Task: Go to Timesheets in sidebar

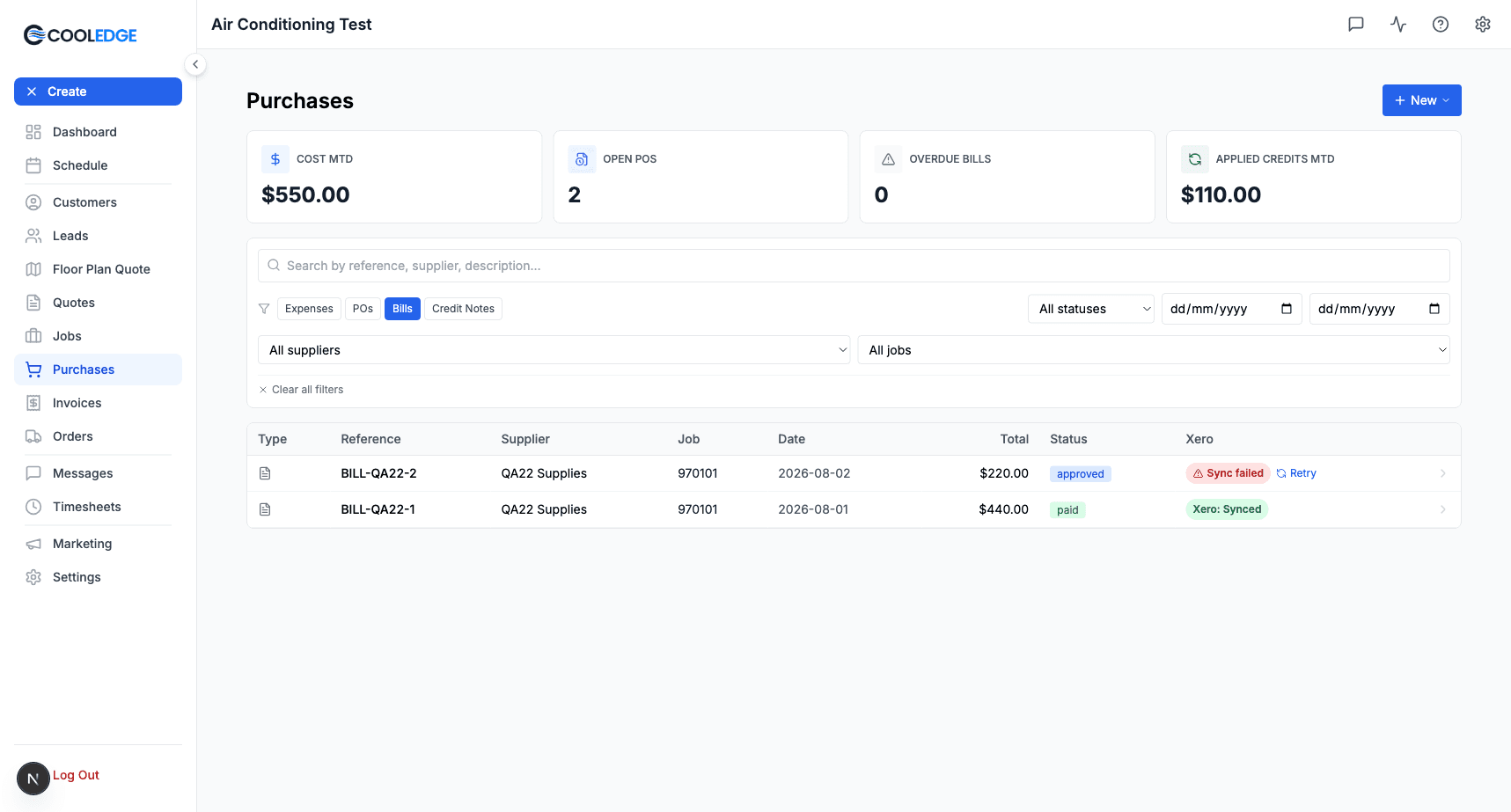Action: 98,507
